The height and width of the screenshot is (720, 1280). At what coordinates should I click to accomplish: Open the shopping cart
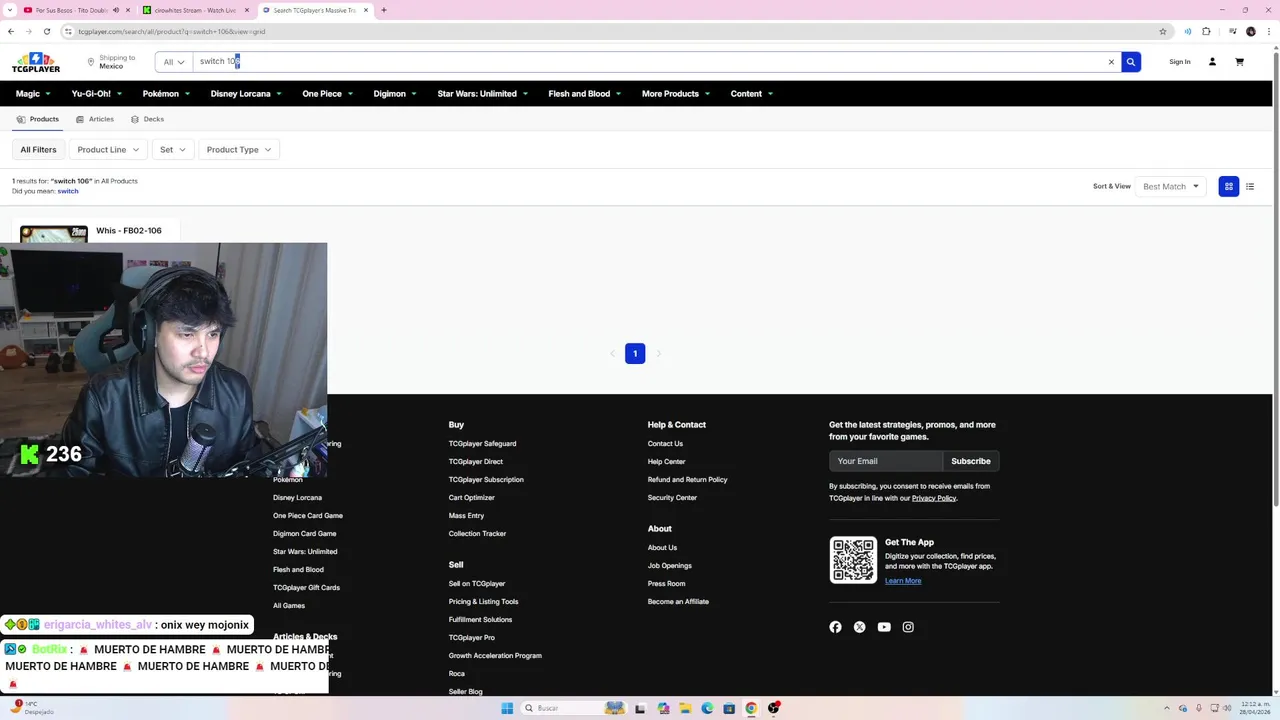[1239, 62]
